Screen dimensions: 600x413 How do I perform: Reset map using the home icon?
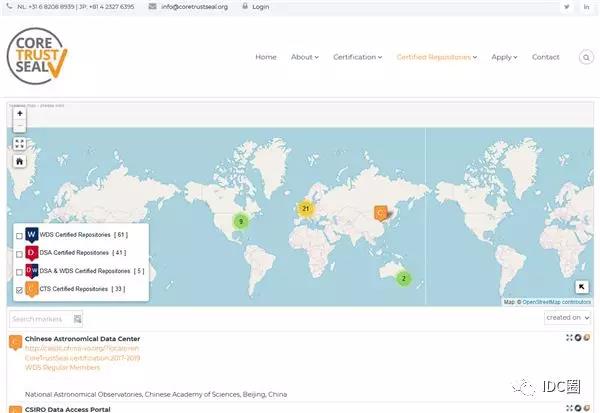pyautogui.click(x=20, y=162)
